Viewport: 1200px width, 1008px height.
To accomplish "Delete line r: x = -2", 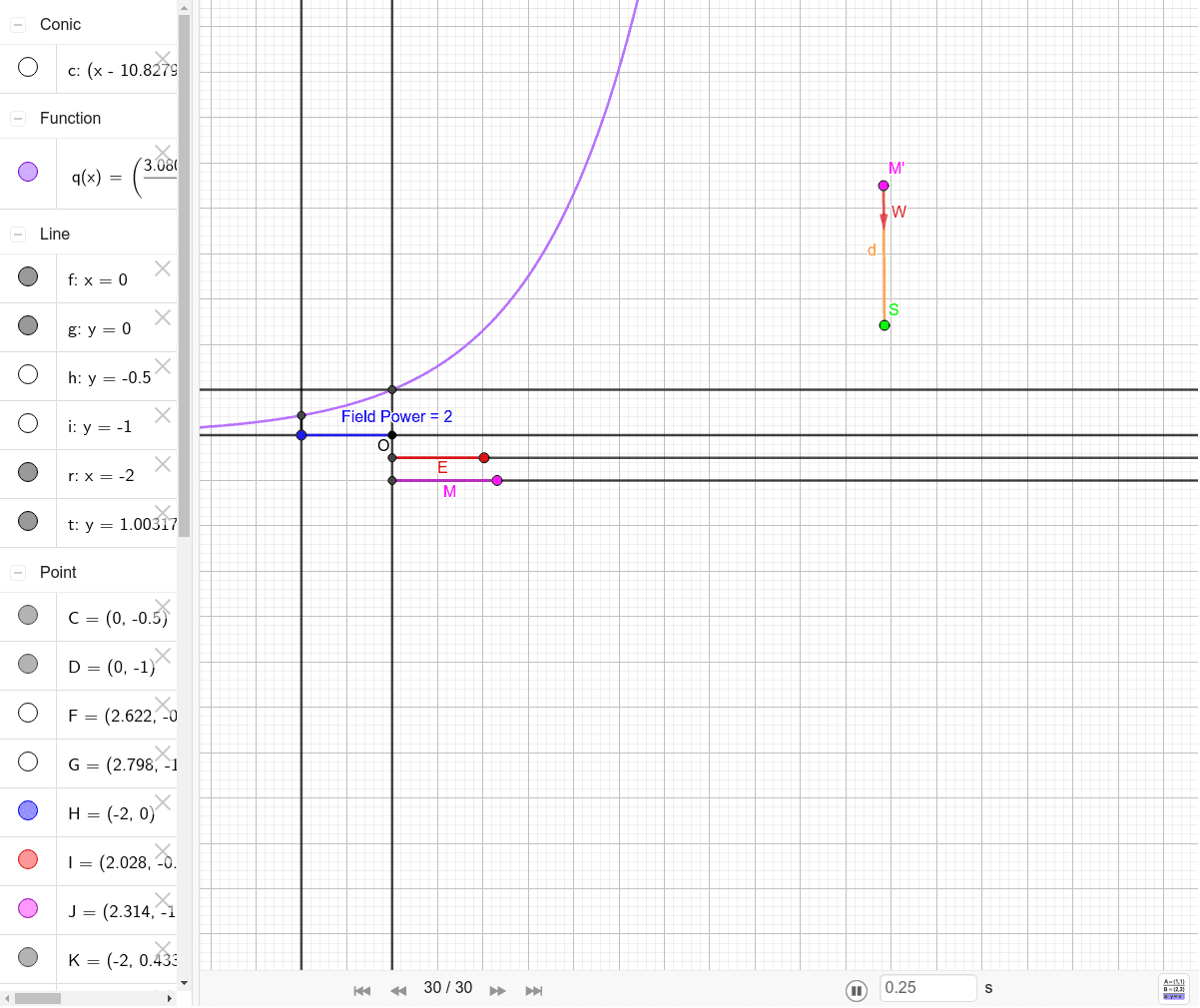I will pos(163,464).
